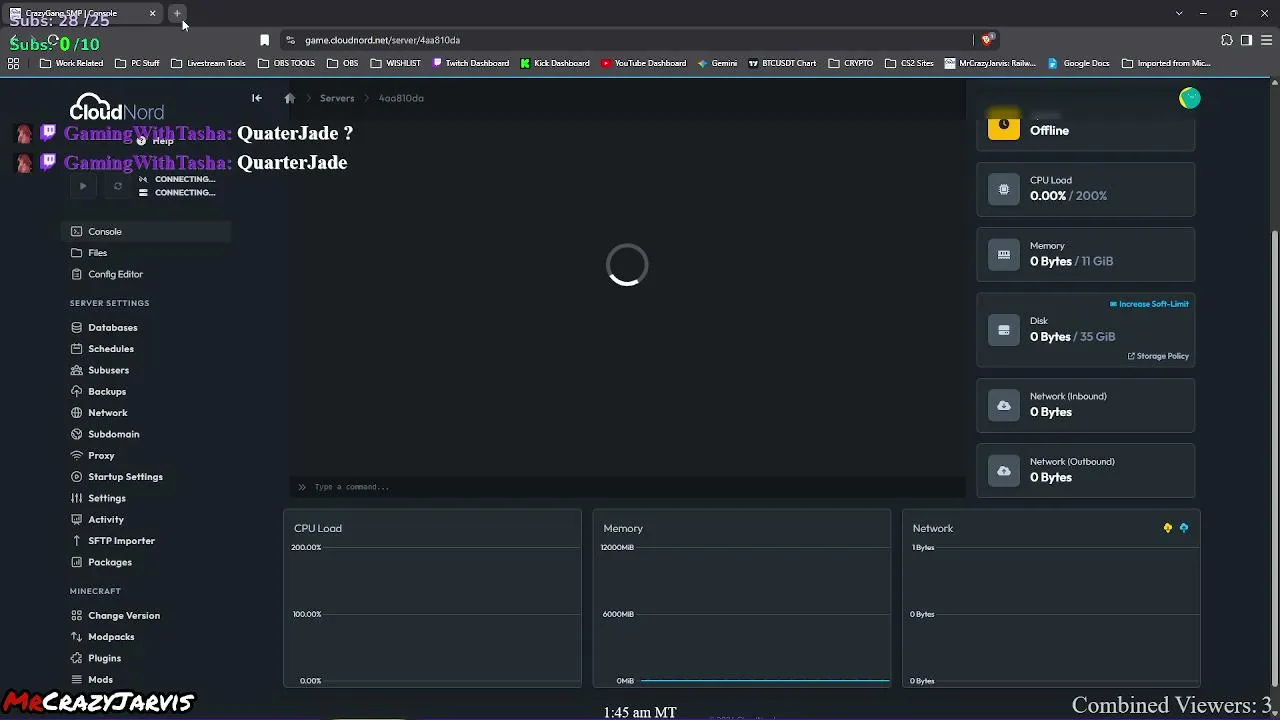Open the PC Stuff bookmarks folder
Screen dimensions: 1280x720
point(138,63)
